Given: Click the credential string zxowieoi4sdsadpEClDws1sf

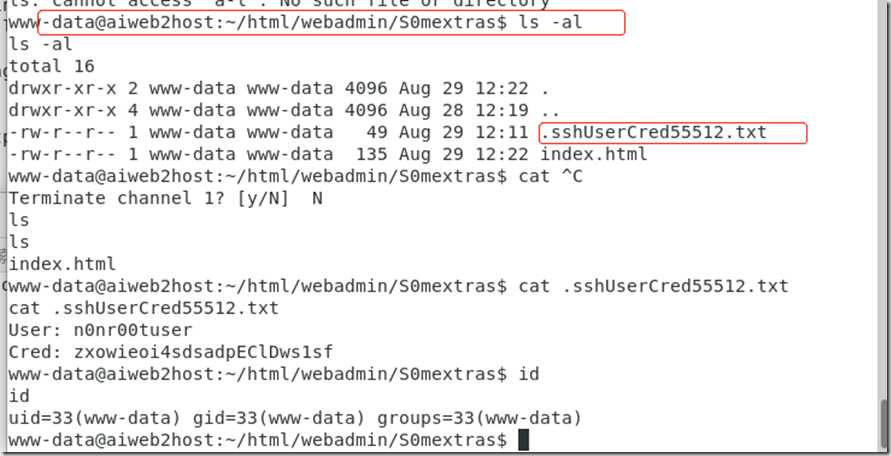Looking at the screenshot, I should coord(203,352).
